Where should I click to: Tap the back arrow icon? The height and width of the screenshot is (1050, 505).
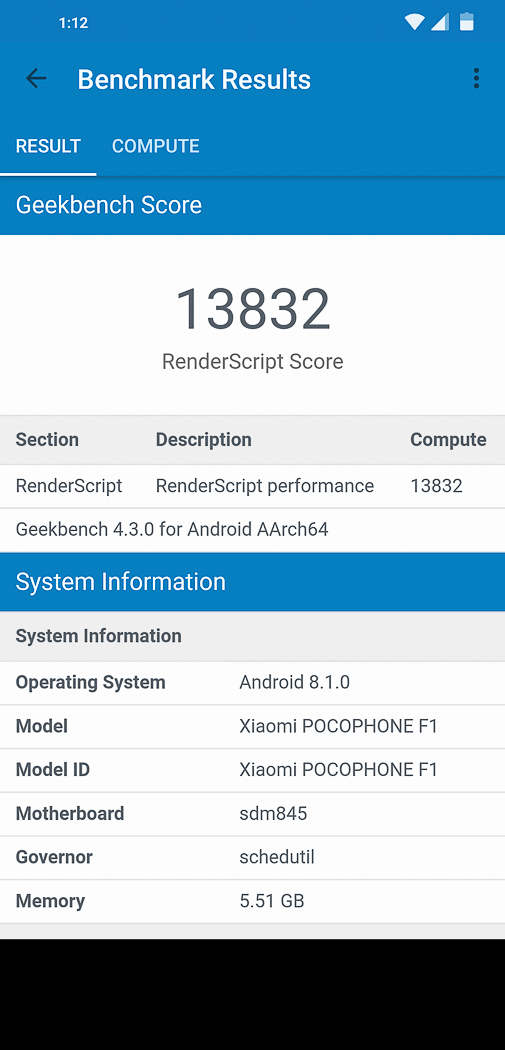(36, 79)
